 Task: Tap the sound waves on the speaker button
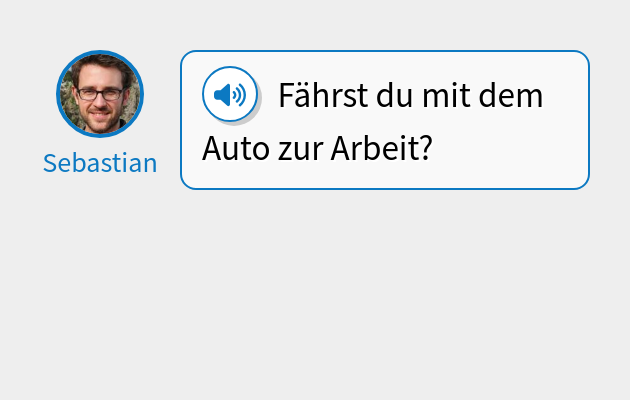239,95
